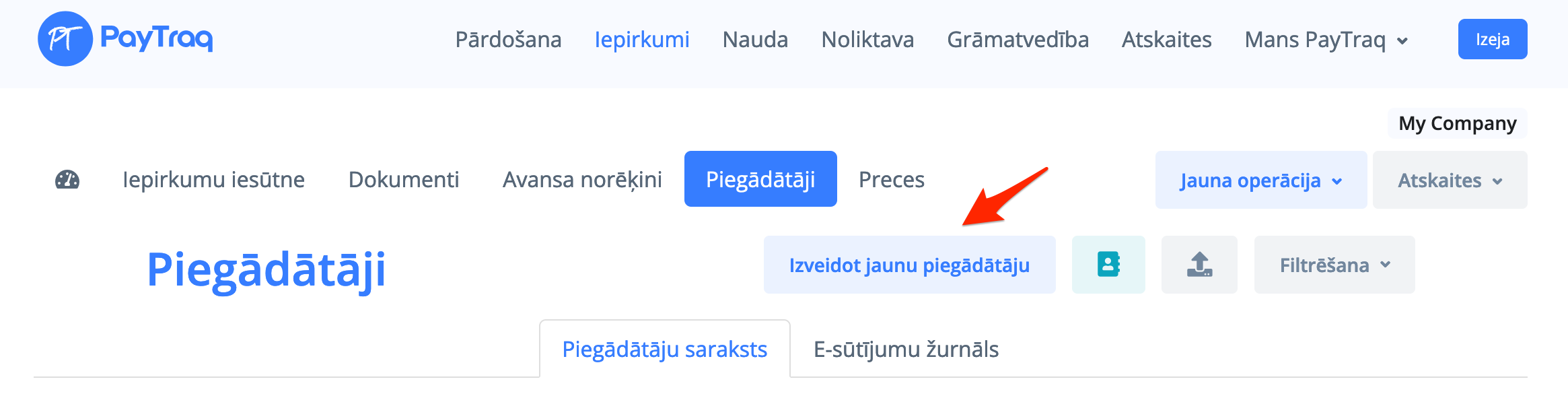Open Iepirkumu iesūtne
The width and height of the screenshot is (1568, 396).
tap(214, 179)
